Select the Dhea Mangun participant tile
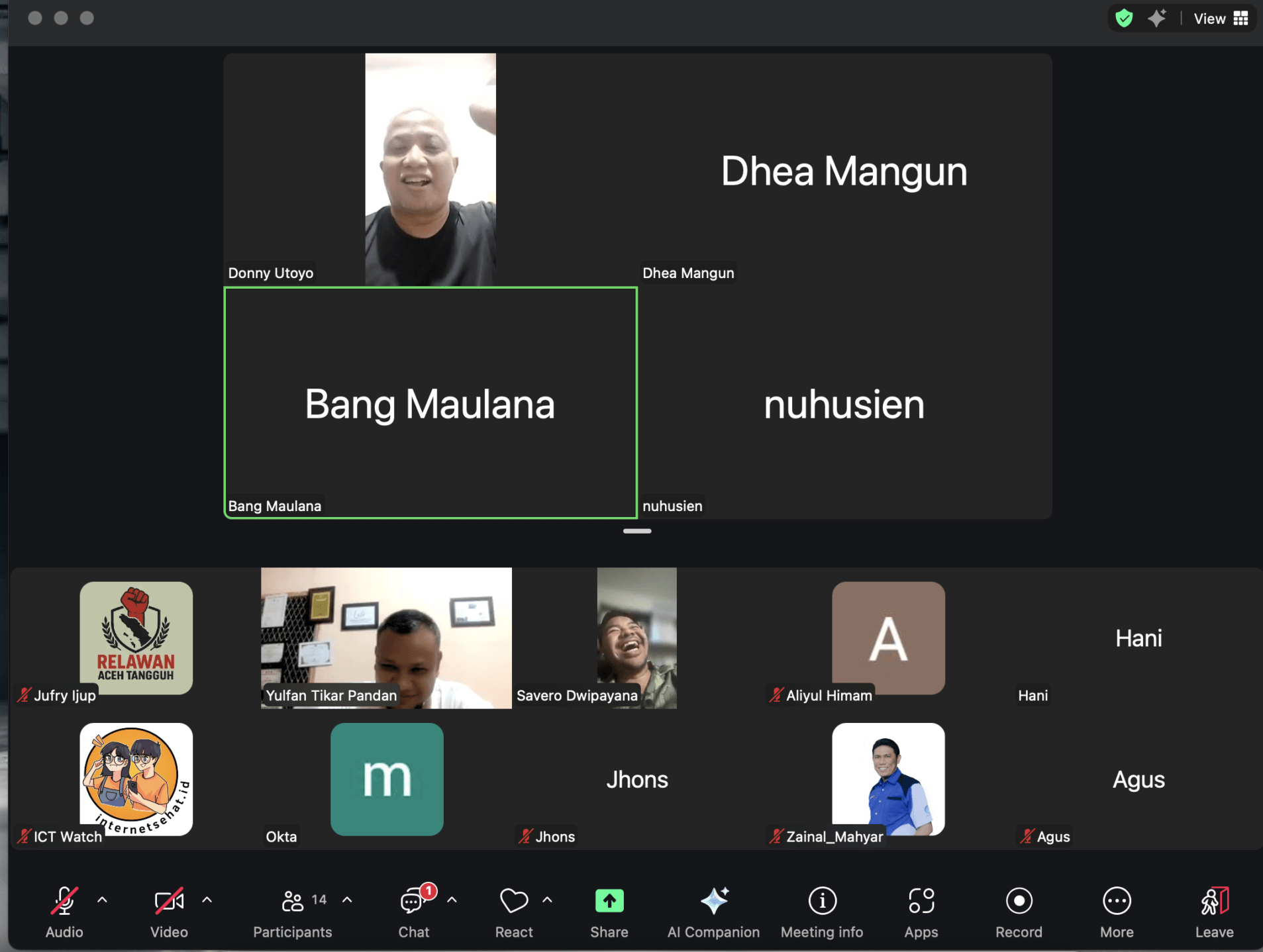 coord(845,169)
